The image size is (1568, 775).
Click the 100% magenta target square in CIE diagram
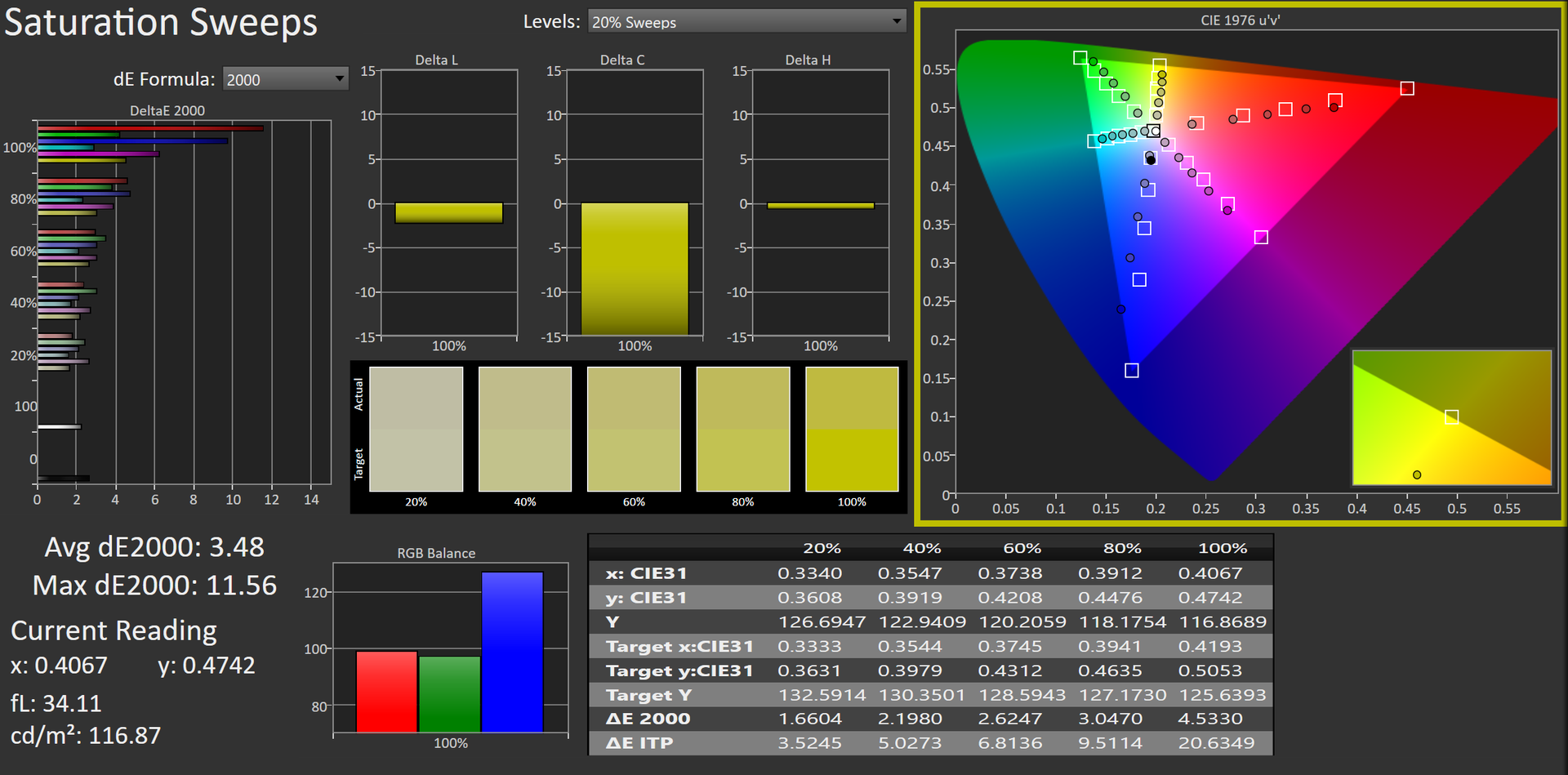pyautogui.click(x=1261, y=237)
